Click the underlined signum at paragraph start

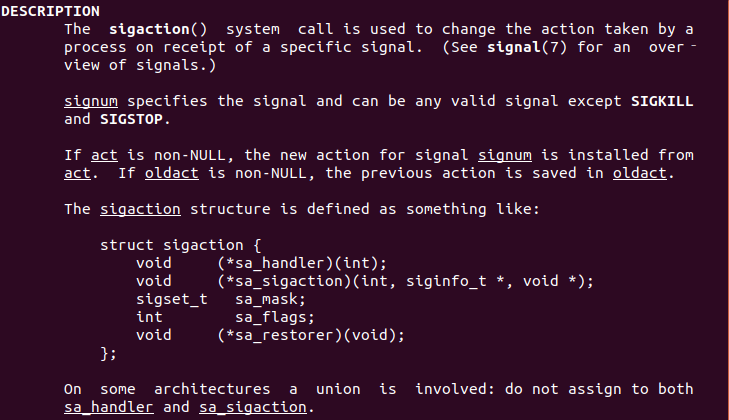91,101
